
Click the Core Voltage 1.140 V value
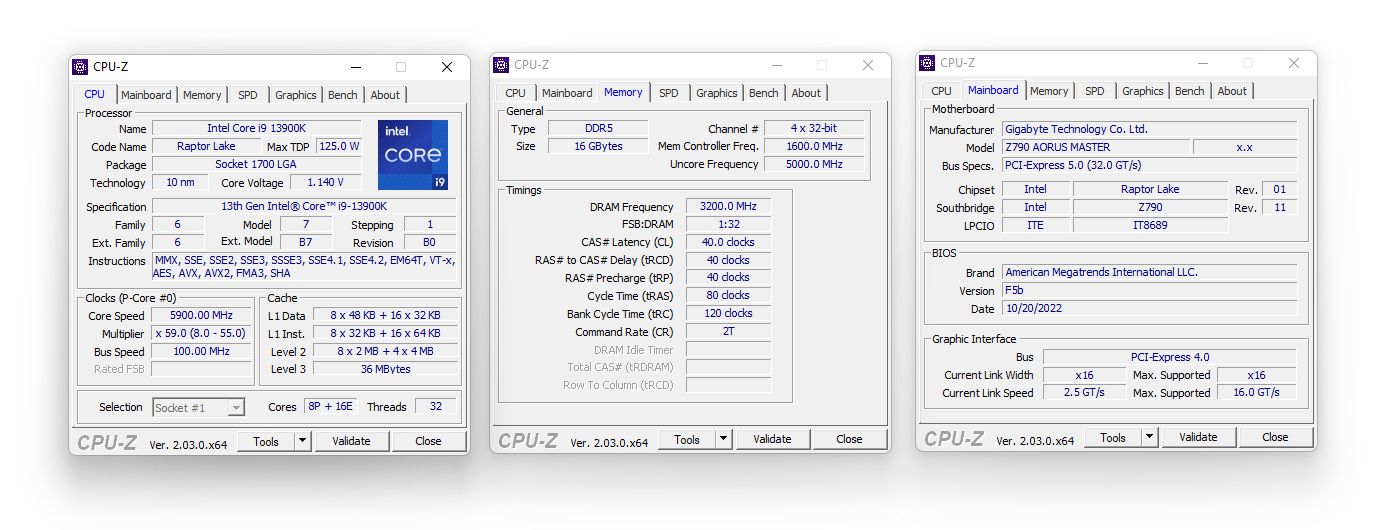(x=326, y=183)
